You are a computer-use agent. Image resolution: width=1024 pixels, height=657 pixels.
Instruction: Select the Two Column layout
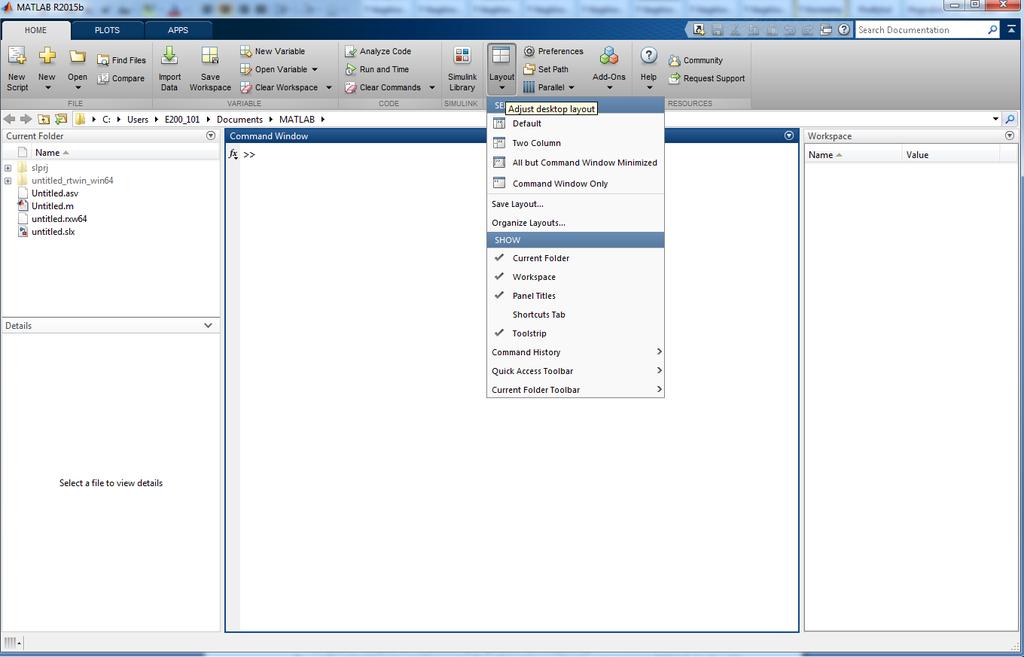575,143
